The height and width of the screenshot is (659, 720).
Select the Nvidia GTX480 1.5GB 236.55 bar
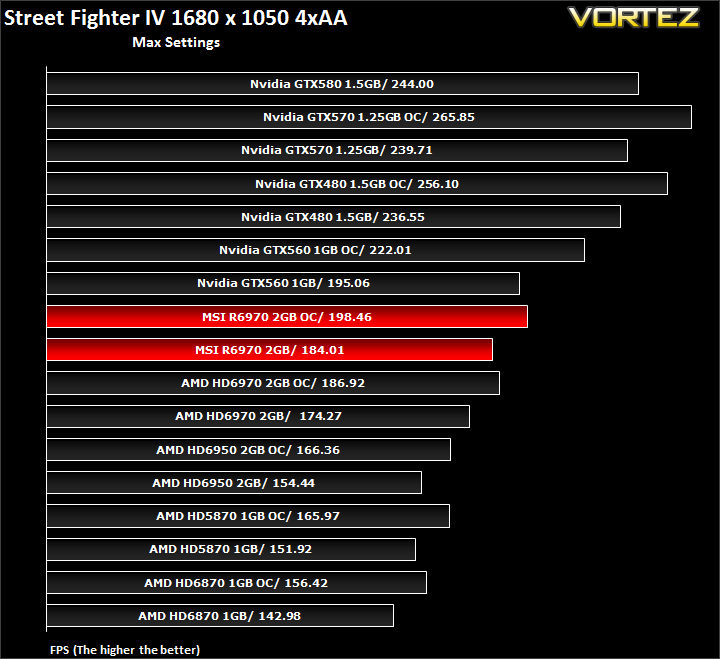pos(334,217)
